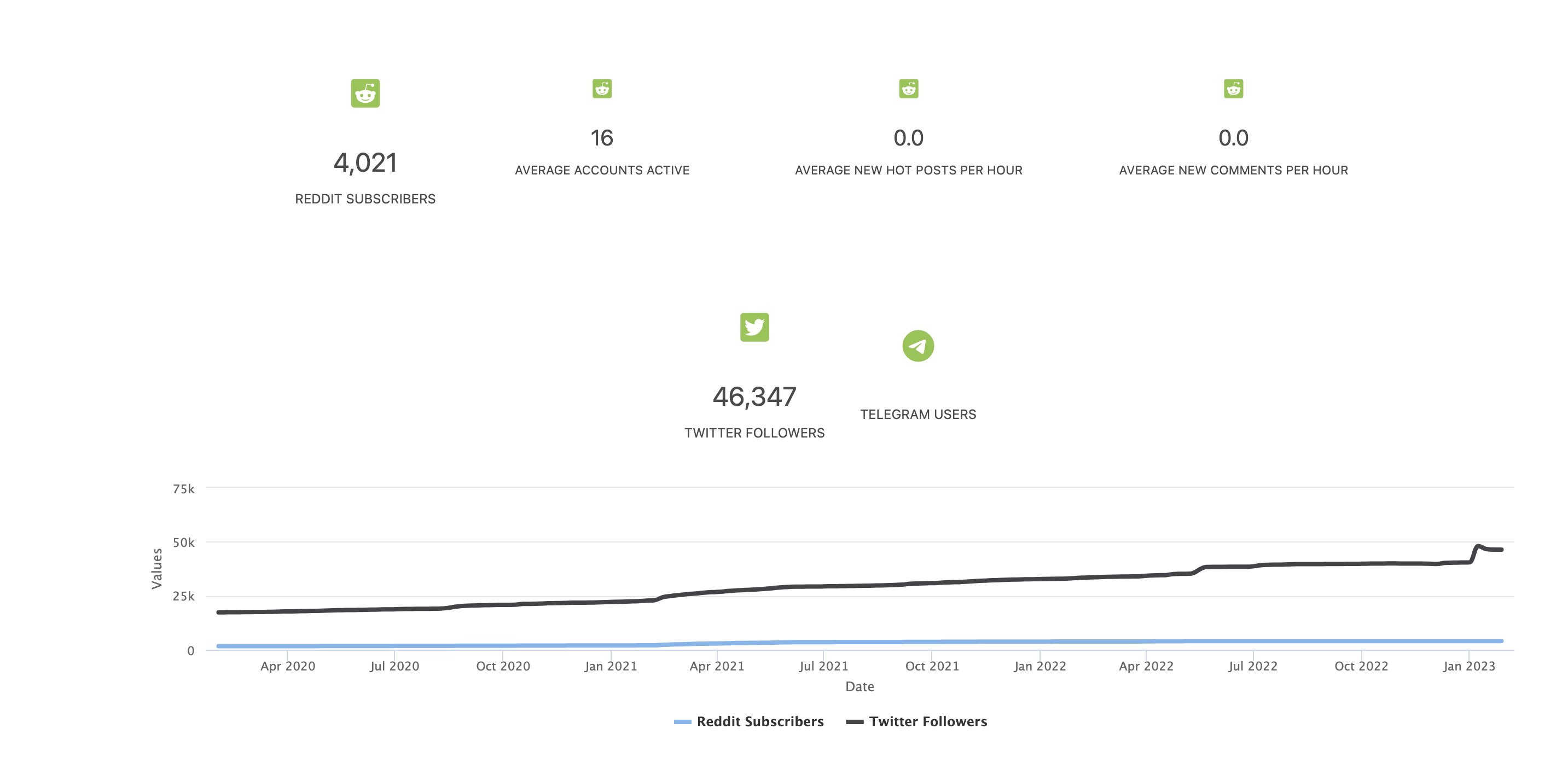The height and width of the screenshot is (770, 1568).
Task: Toggle Twitter Followers series in chart legend
Action: pos(928,721)
